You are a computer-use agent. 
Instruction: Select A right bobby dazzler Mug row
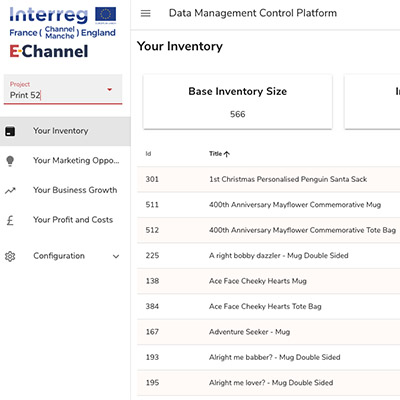[x=268, y=256]
